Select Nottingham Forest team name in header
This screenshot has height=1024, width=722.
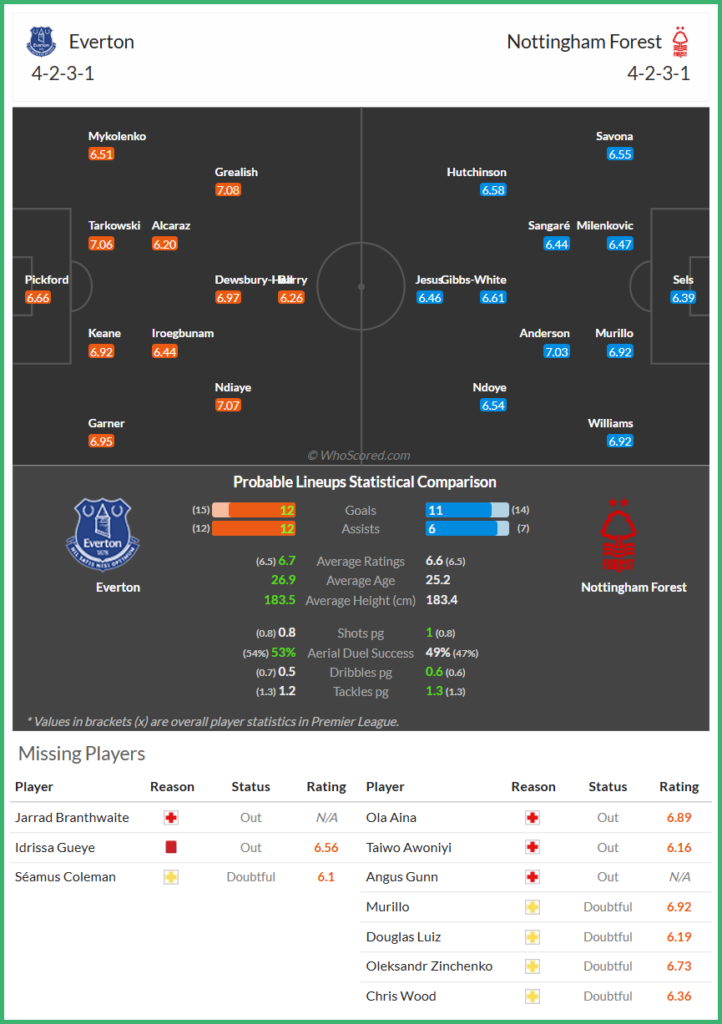[x=584, y=42]
